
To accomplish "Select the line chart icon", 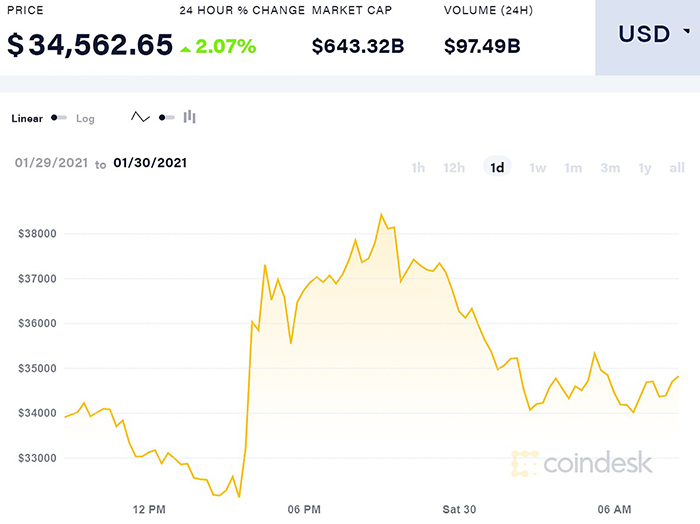I will (x=140, y=117).
